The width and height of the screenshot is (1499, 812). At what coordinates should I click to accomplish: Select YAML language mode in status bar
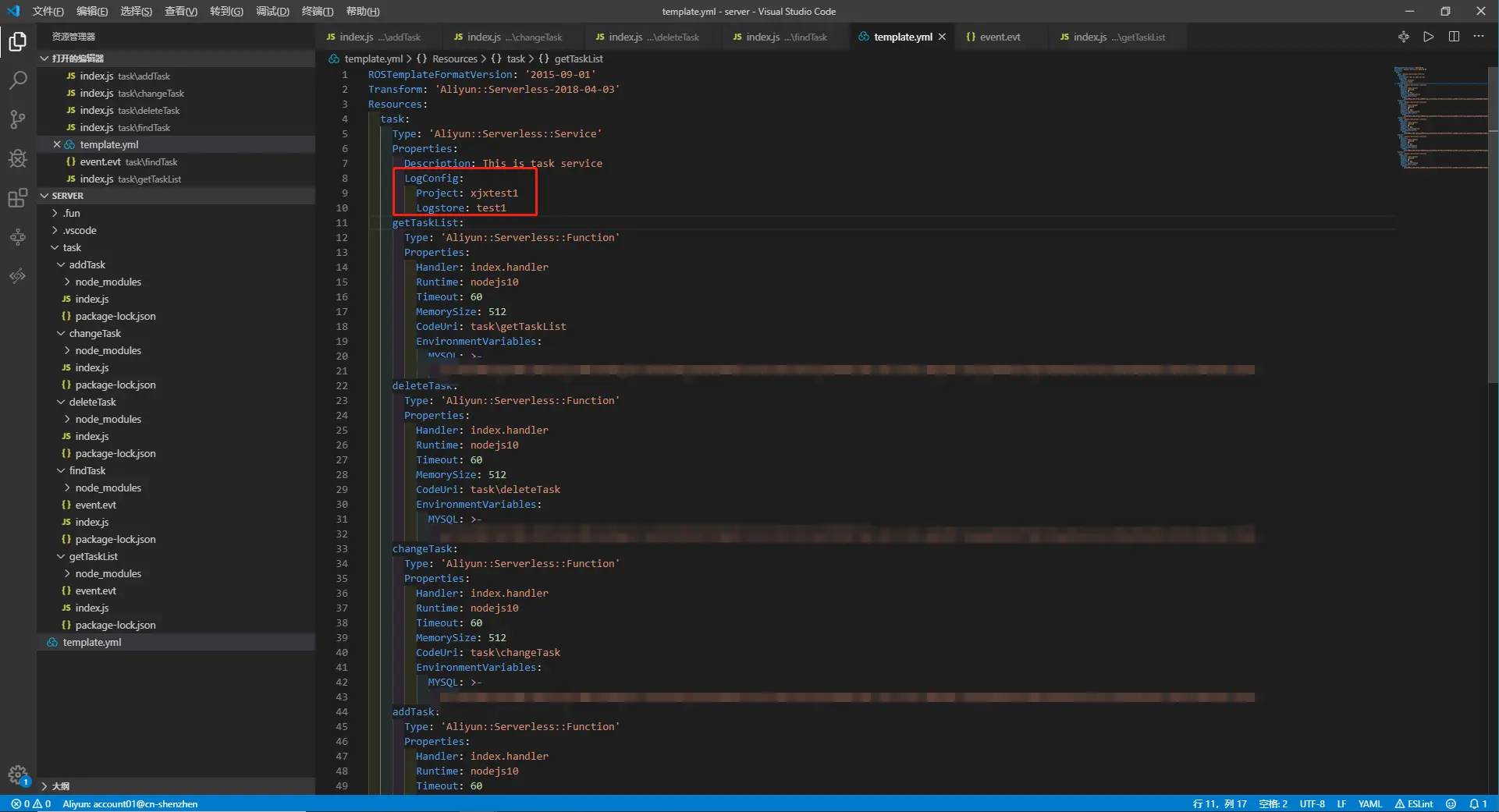coord(1370,803)
